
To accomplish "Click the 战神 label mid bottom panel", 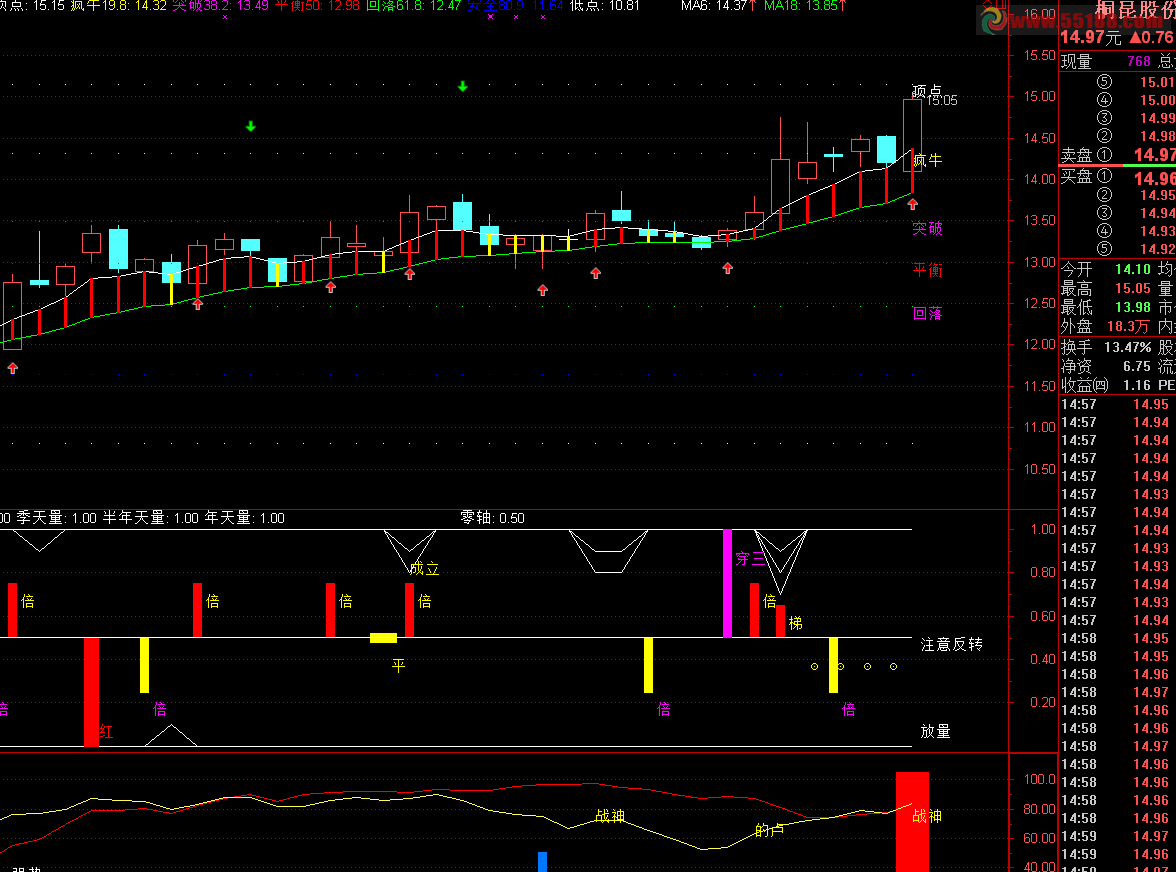I will pos(609,816).
